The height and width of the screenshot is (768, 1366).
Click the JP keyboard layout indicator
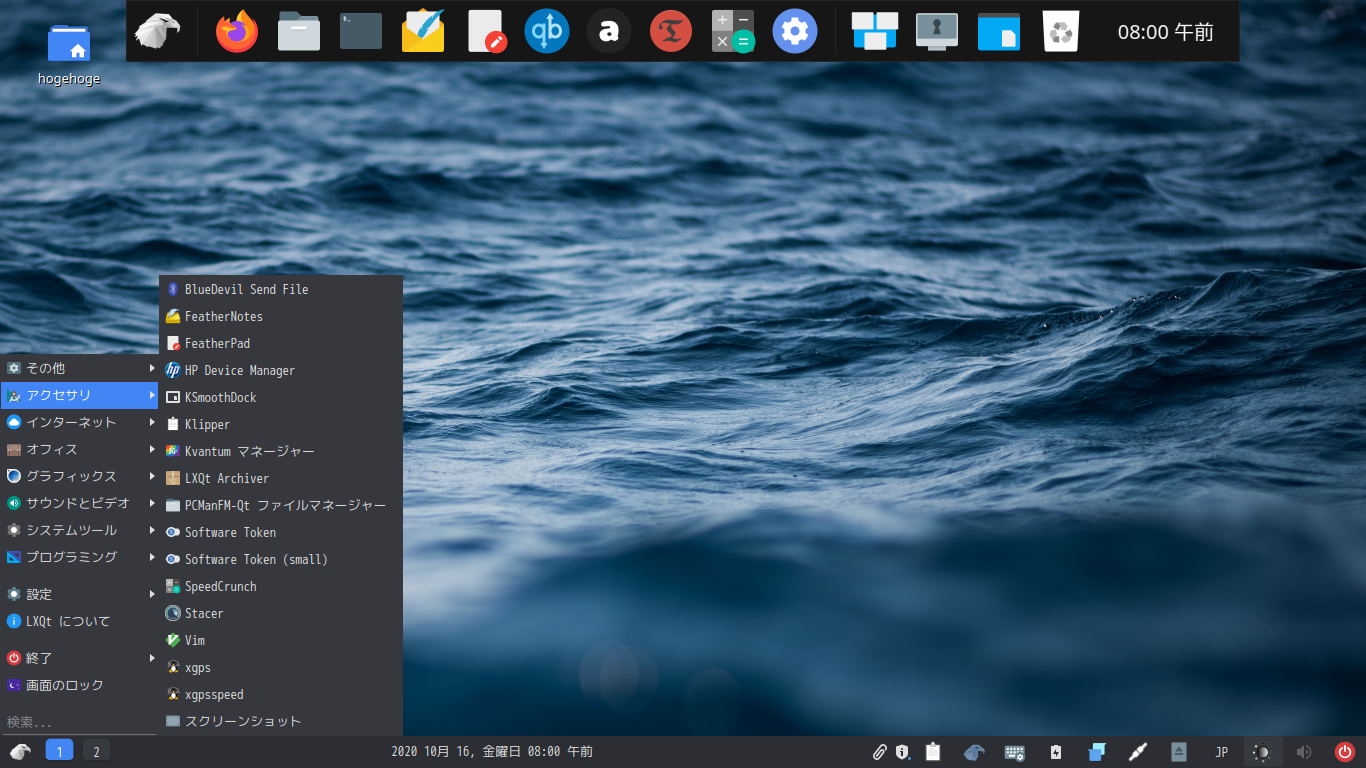[x=1222, y=752]
